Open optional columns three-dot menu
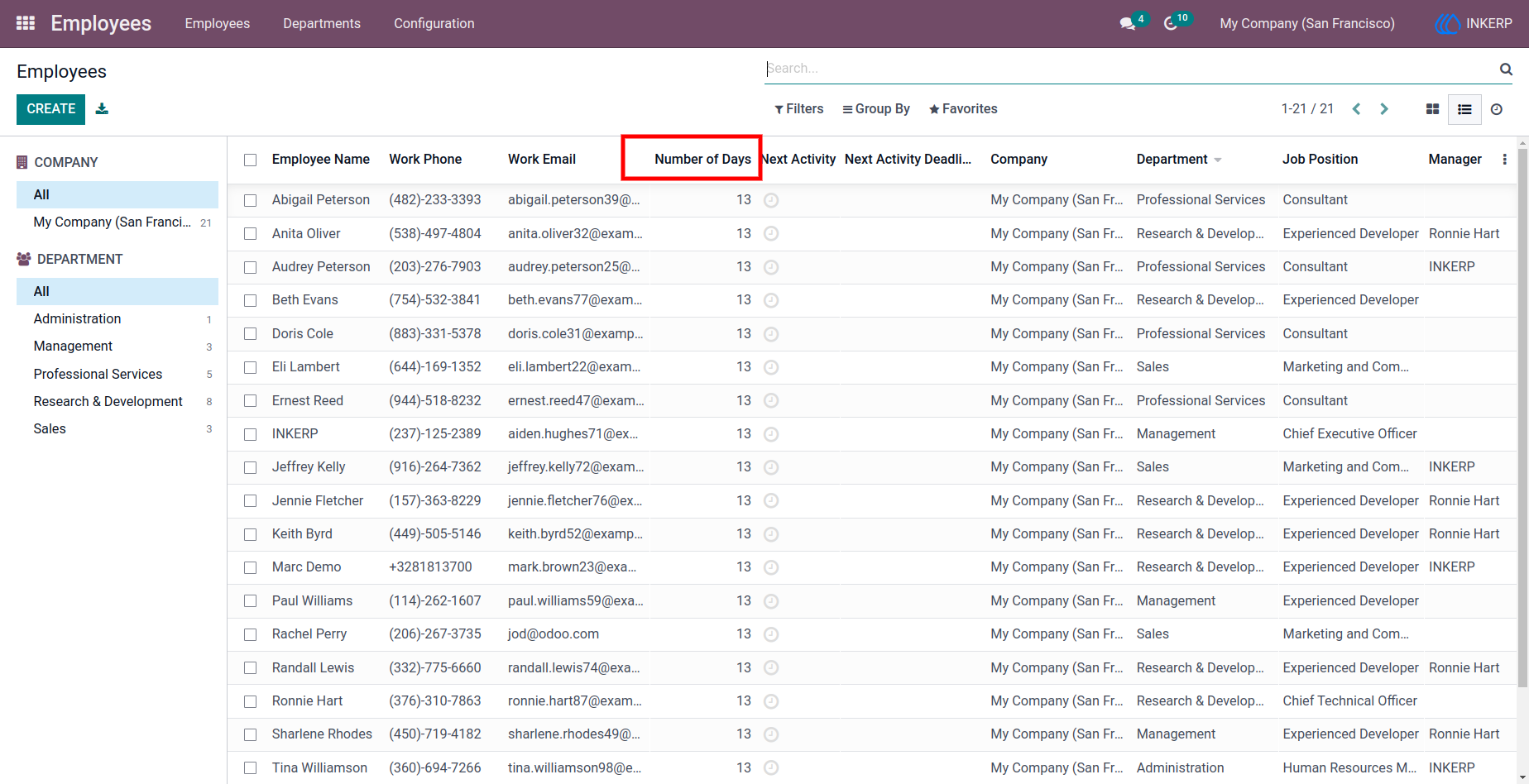 pyautogui.click(x=1504, y=160)
